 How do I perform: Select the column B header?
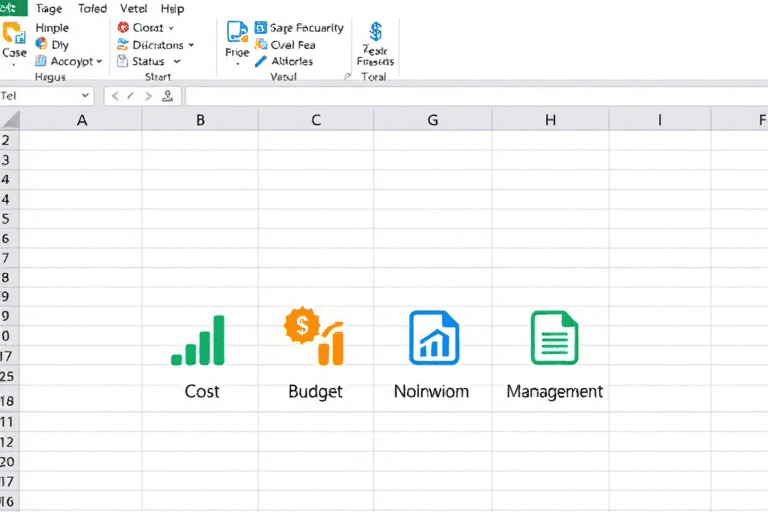(200, 120)
